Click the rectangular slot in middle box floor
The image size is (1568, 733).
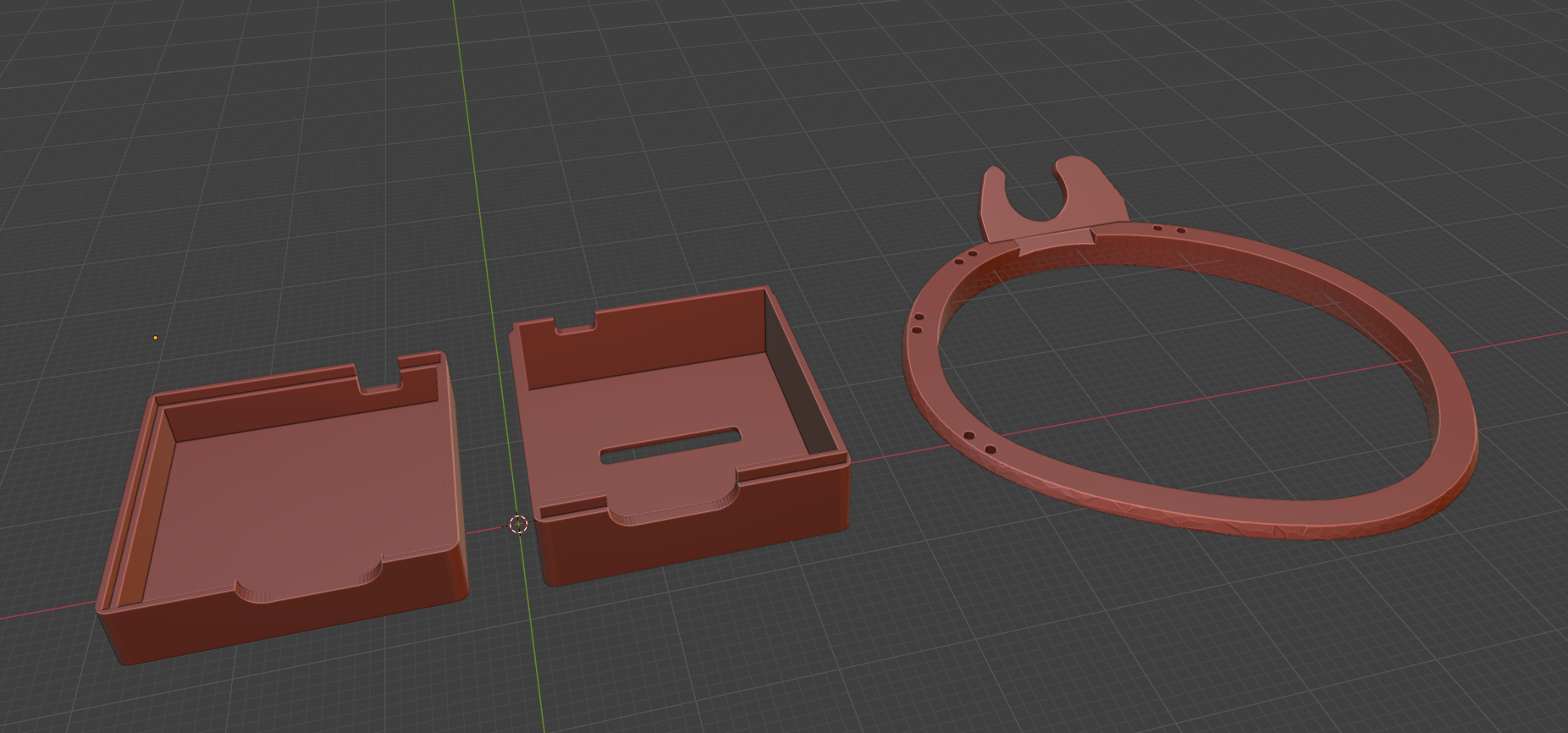(x=670, y=445)
